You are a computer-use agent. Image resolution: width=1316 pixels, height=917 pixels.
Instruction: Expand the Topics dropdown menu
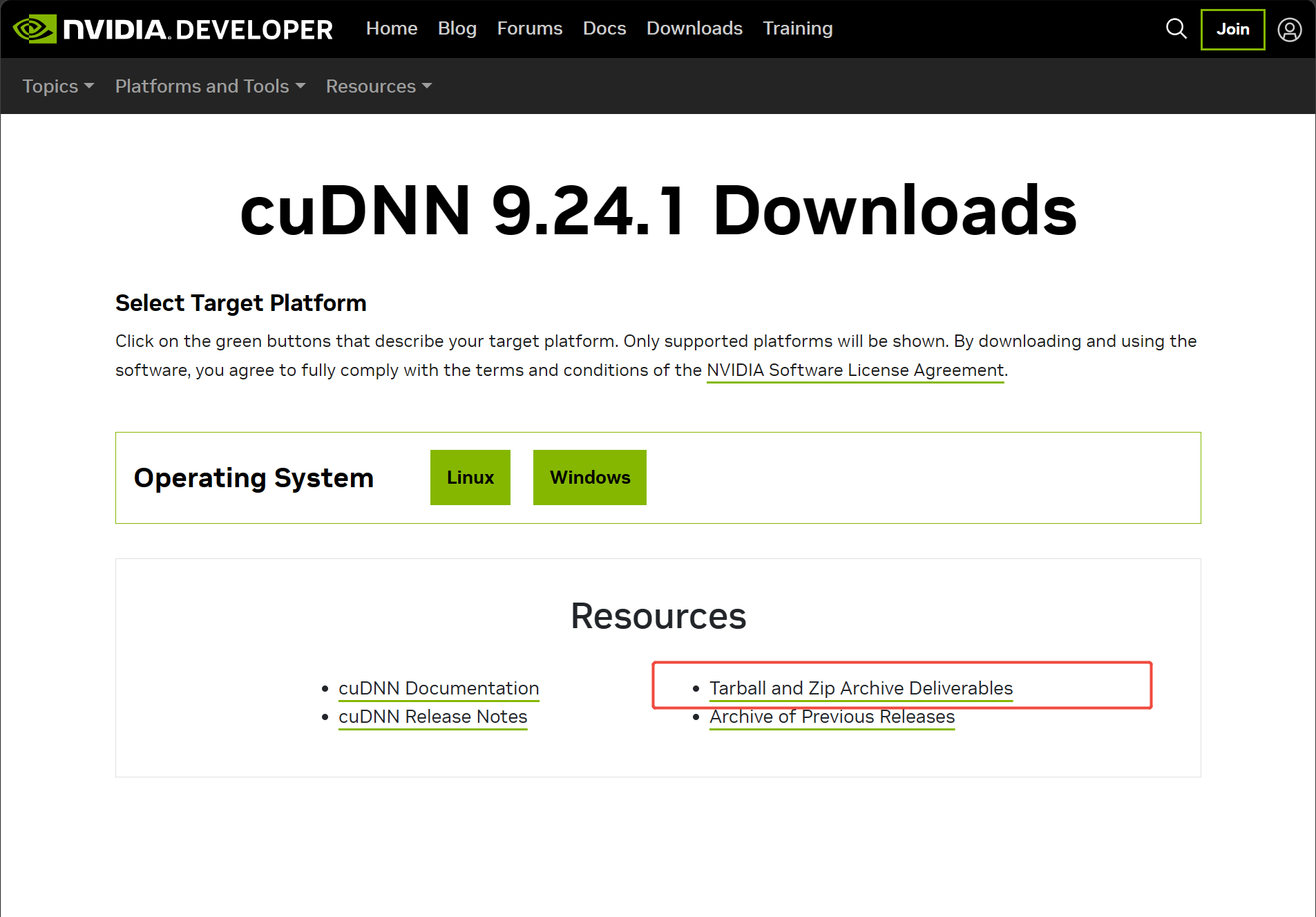click(x=58, y=86)
